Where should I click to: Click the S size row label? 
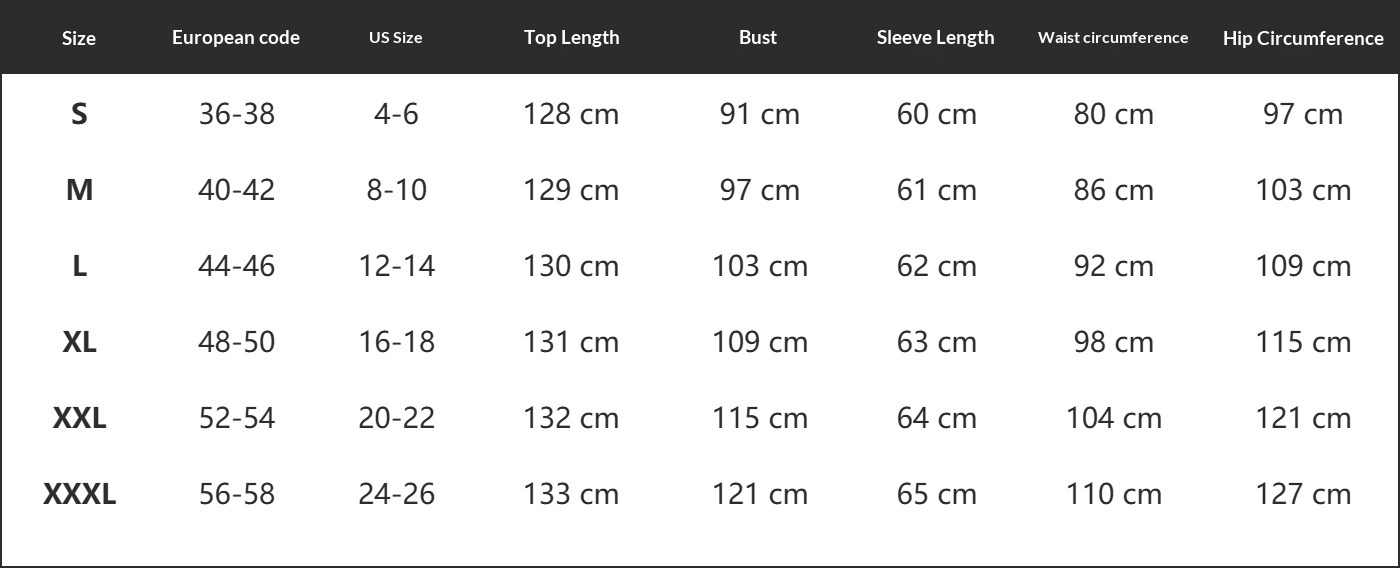(79, 114)
